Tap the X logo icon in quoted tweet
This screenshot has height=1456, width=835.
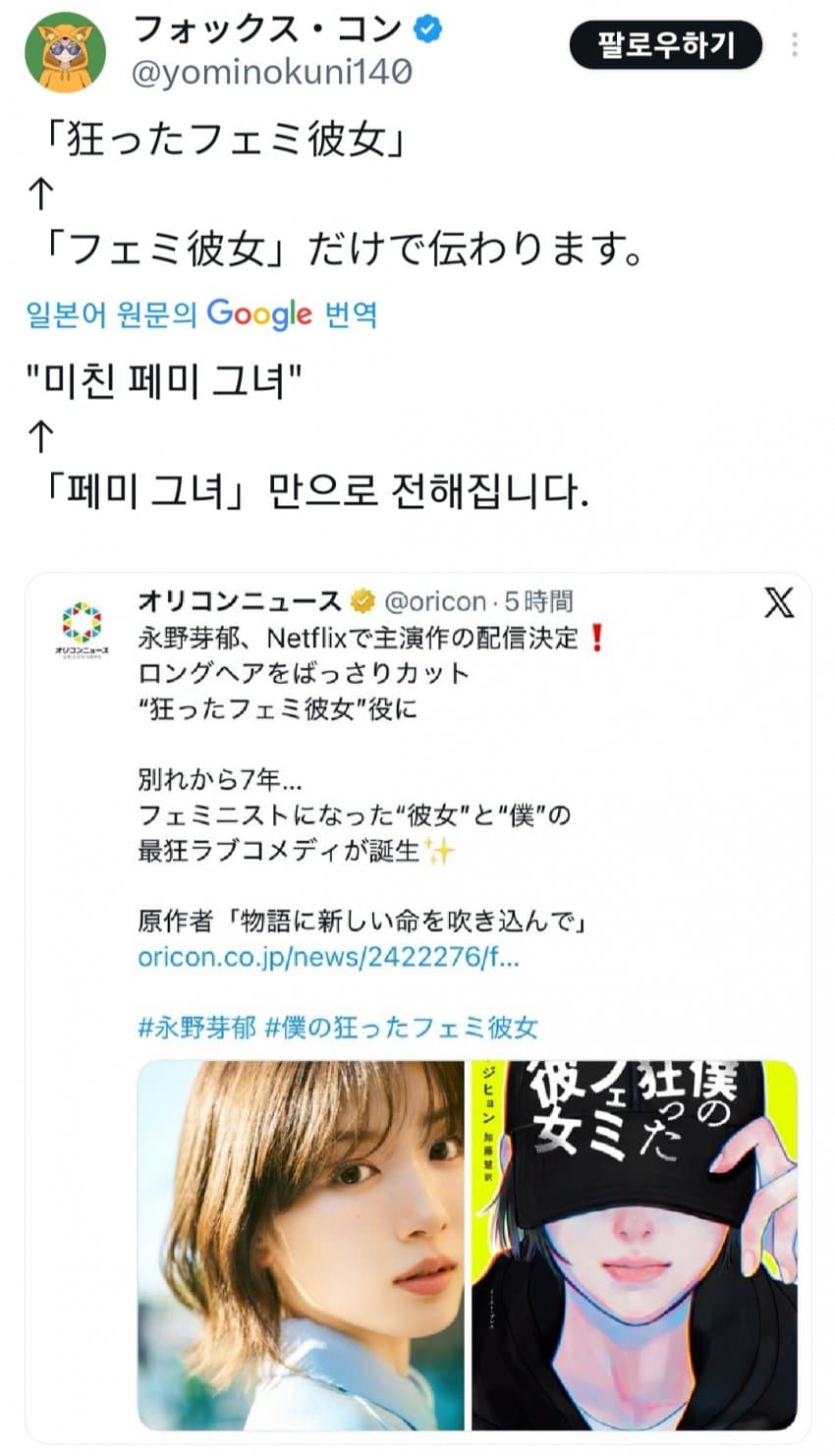[x=779, y=602]
